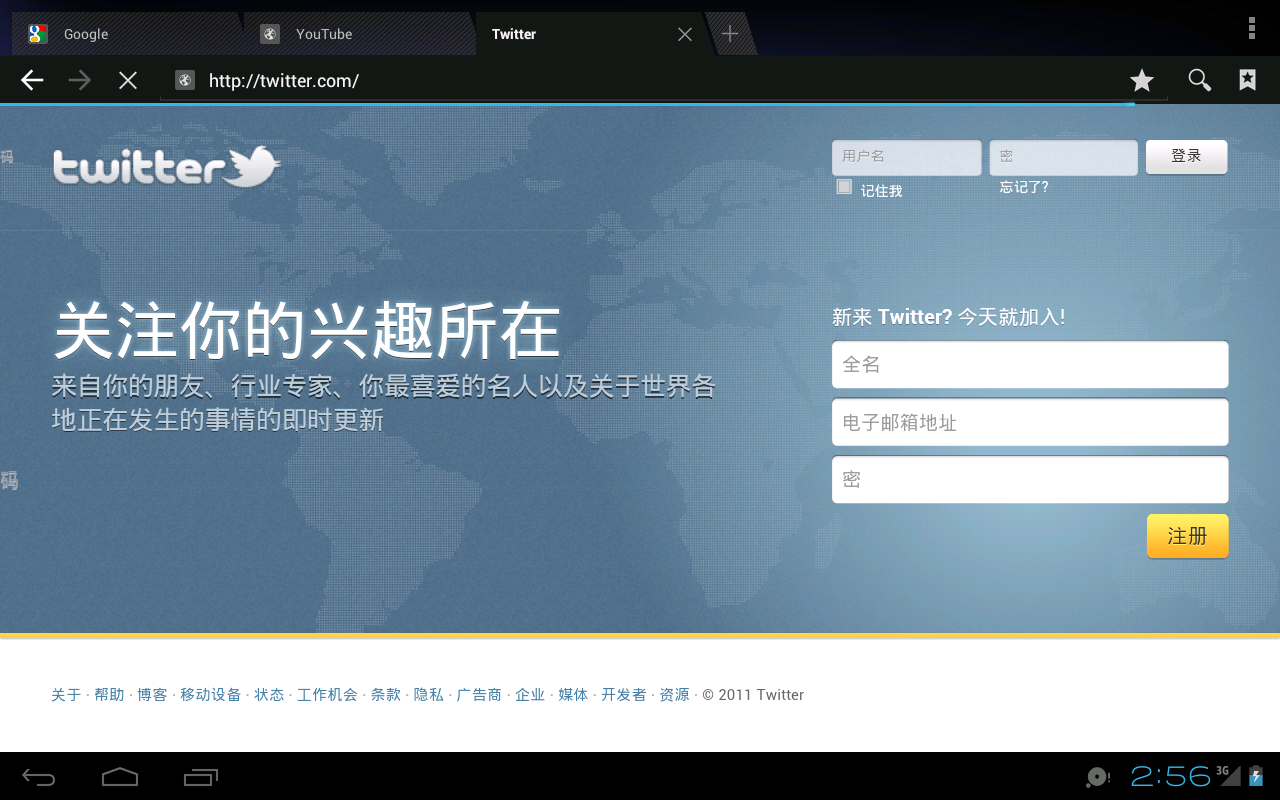
Task: Open the 开发者 footer link
Action: pos(624,695)
